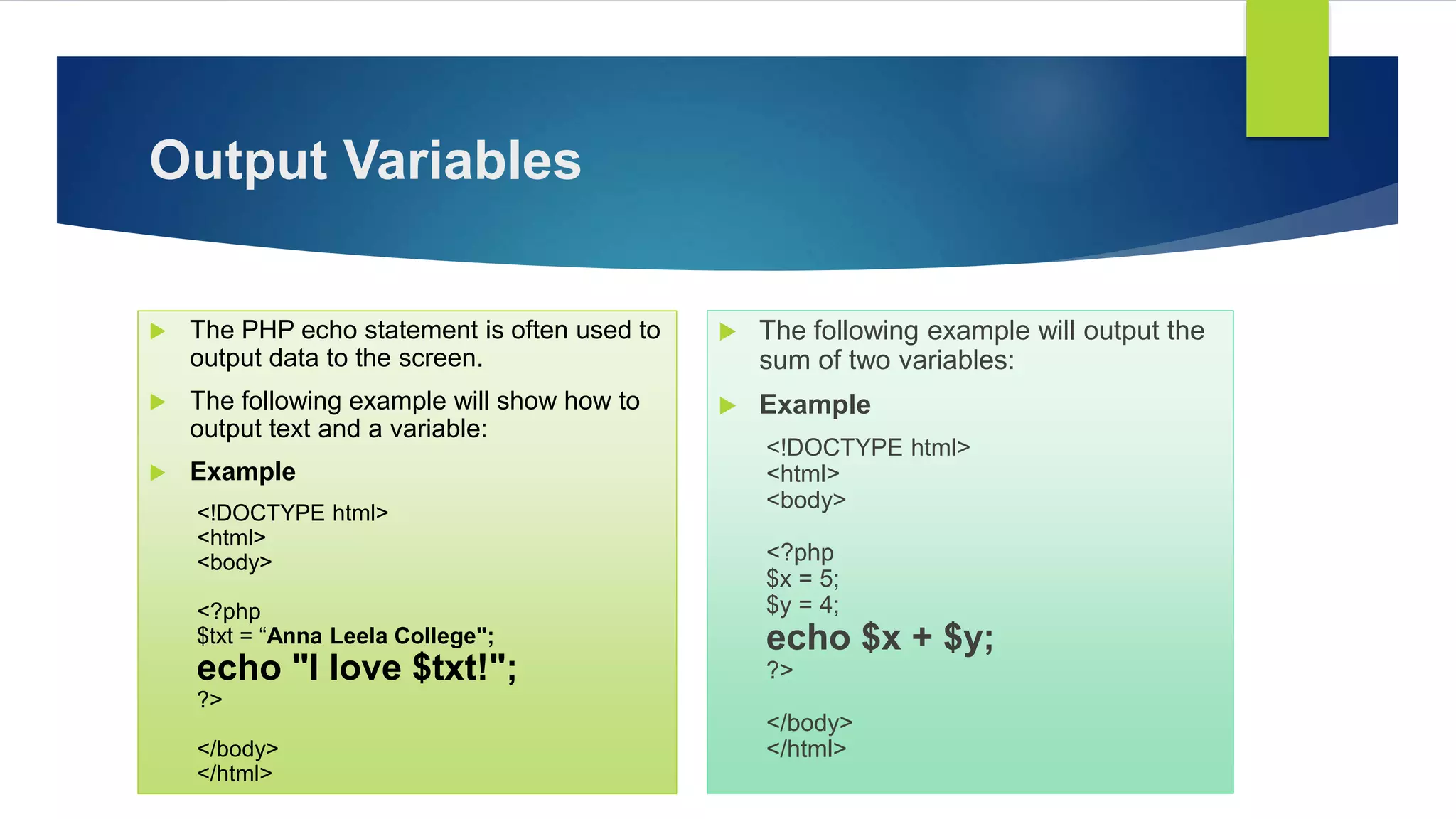Click the '<?php' tag in the green box

229,611
